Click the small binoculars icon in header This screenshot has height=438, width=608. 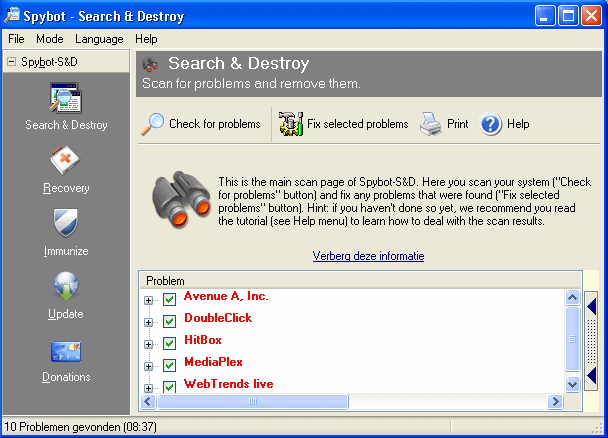tap(150, 64)
